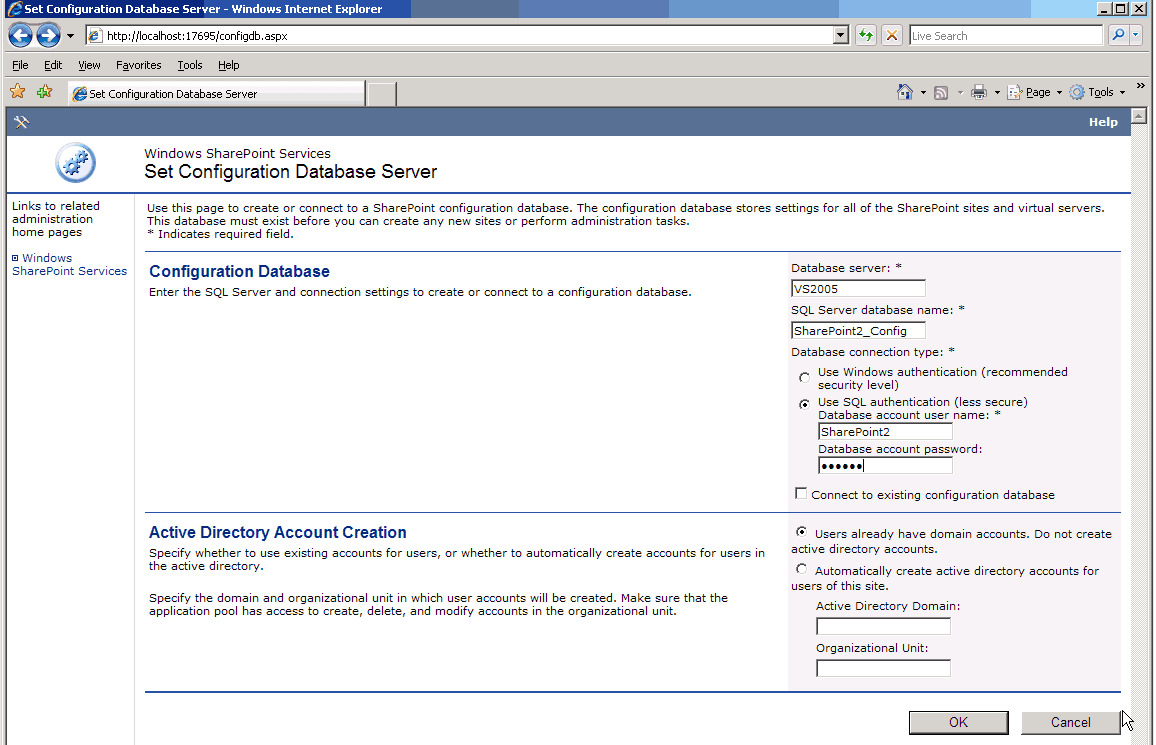Click the page scrollbar up arrow

[1139, 116]
